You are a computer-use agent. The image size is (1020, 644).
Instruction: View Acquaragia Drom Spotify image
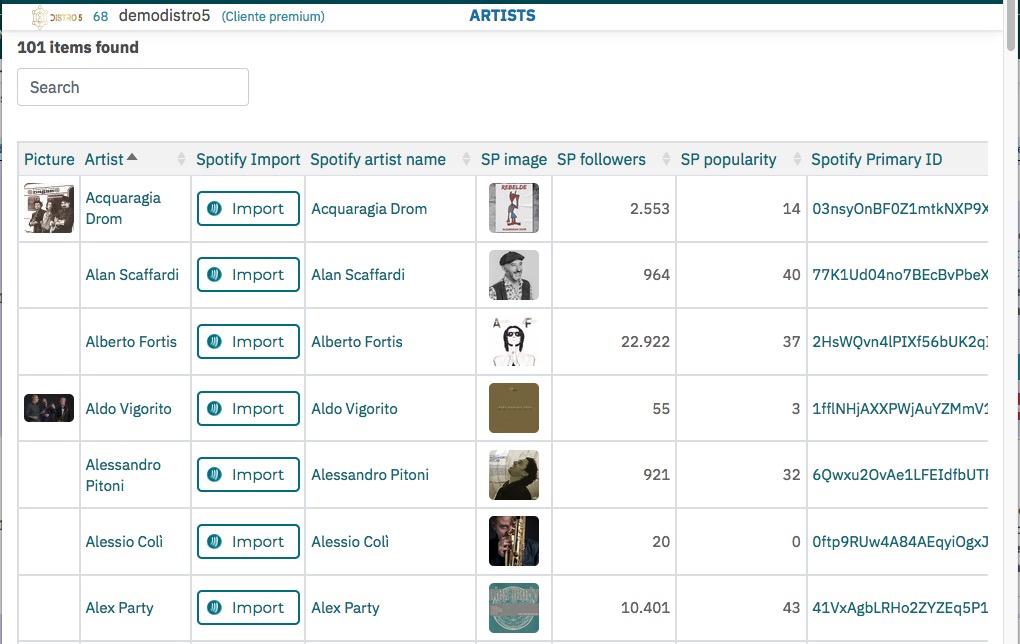point(514,208)
